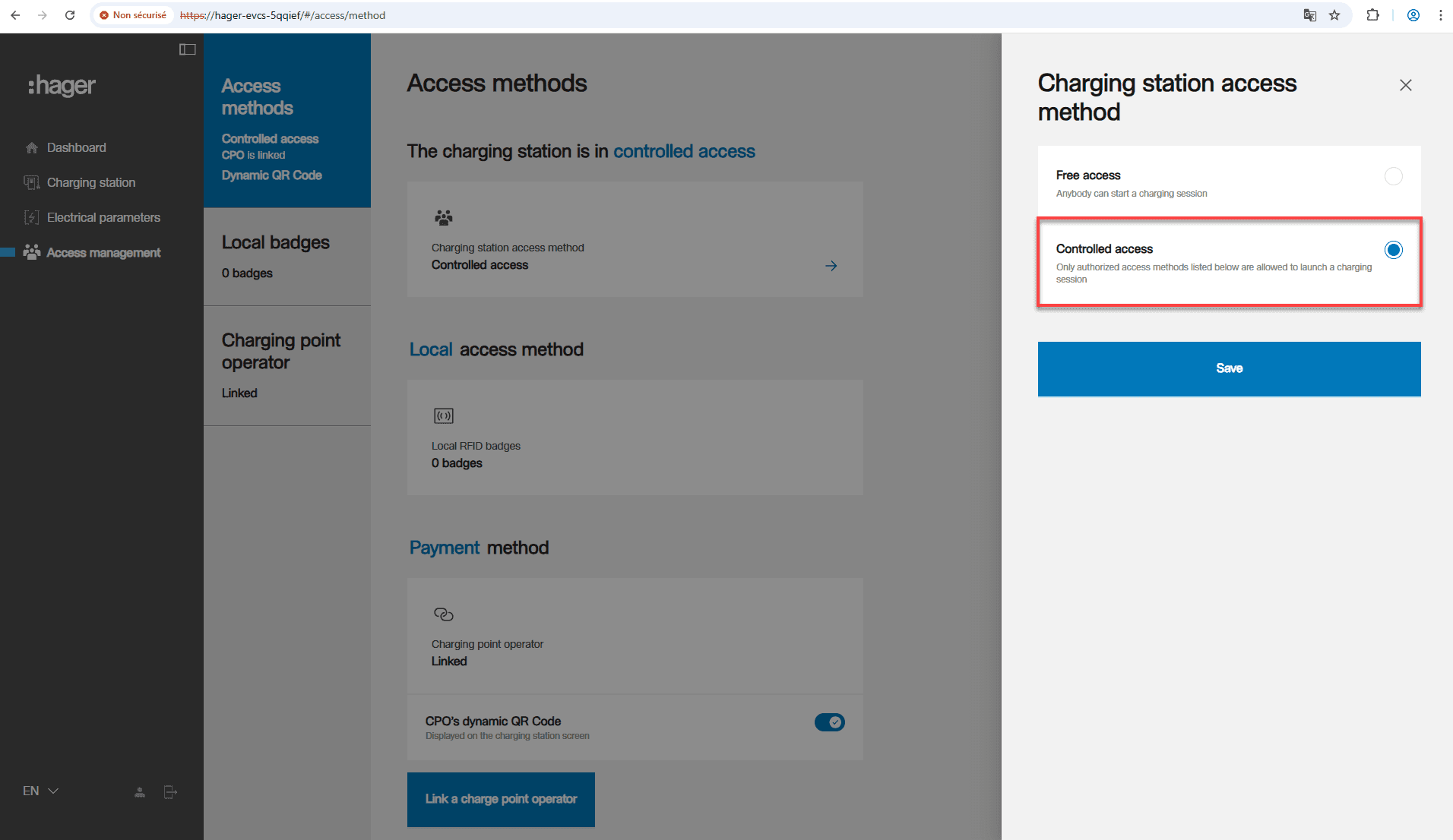This screenshot has height=840, width=1453.
Task: Collapse the sidebar with the panel icon
Action: 187,49
